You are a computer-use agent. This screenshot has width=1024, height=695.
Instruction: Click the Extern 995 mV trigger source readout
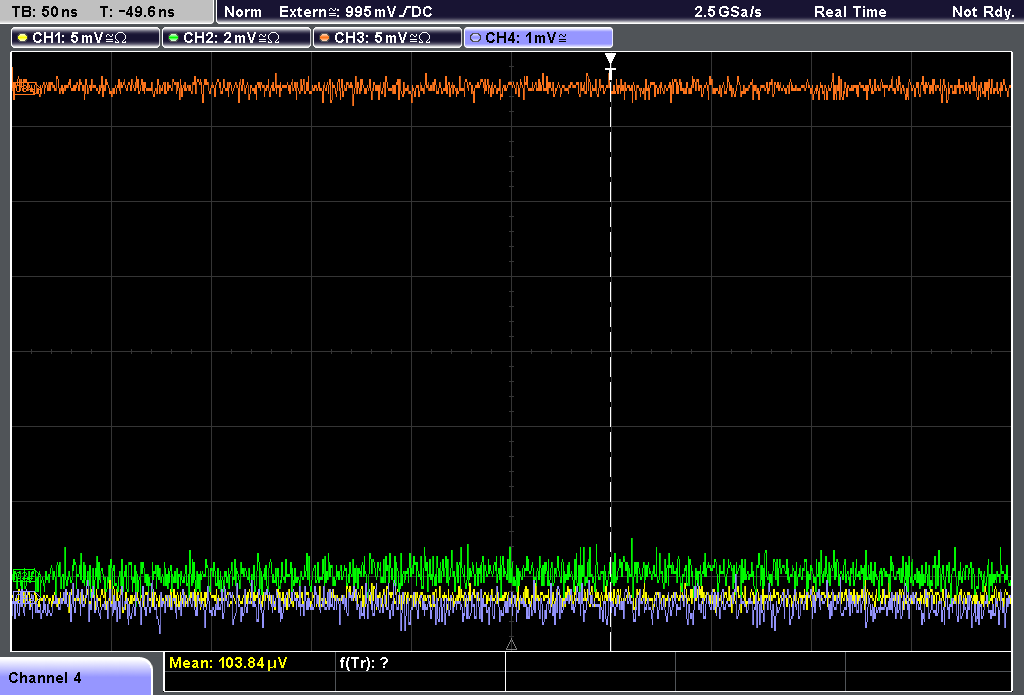pyautogui.click(x=356, y=12)
